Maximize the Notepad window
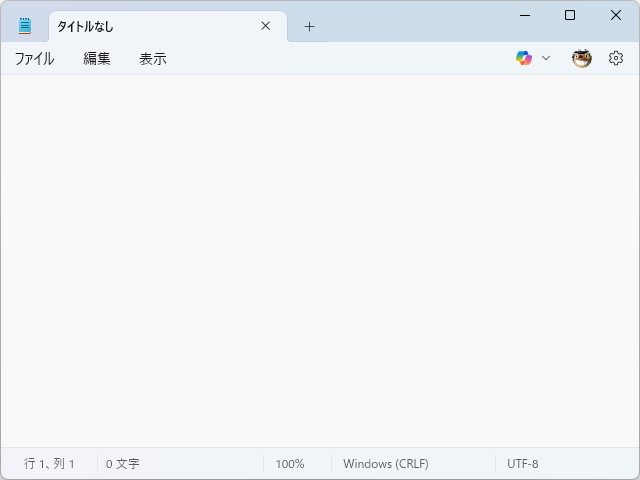The image size is (640, 480). (570, 16)
